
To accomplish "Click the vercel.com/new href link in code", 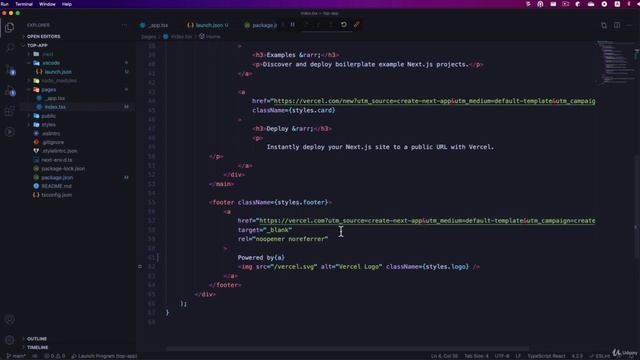I will point(434,101).
